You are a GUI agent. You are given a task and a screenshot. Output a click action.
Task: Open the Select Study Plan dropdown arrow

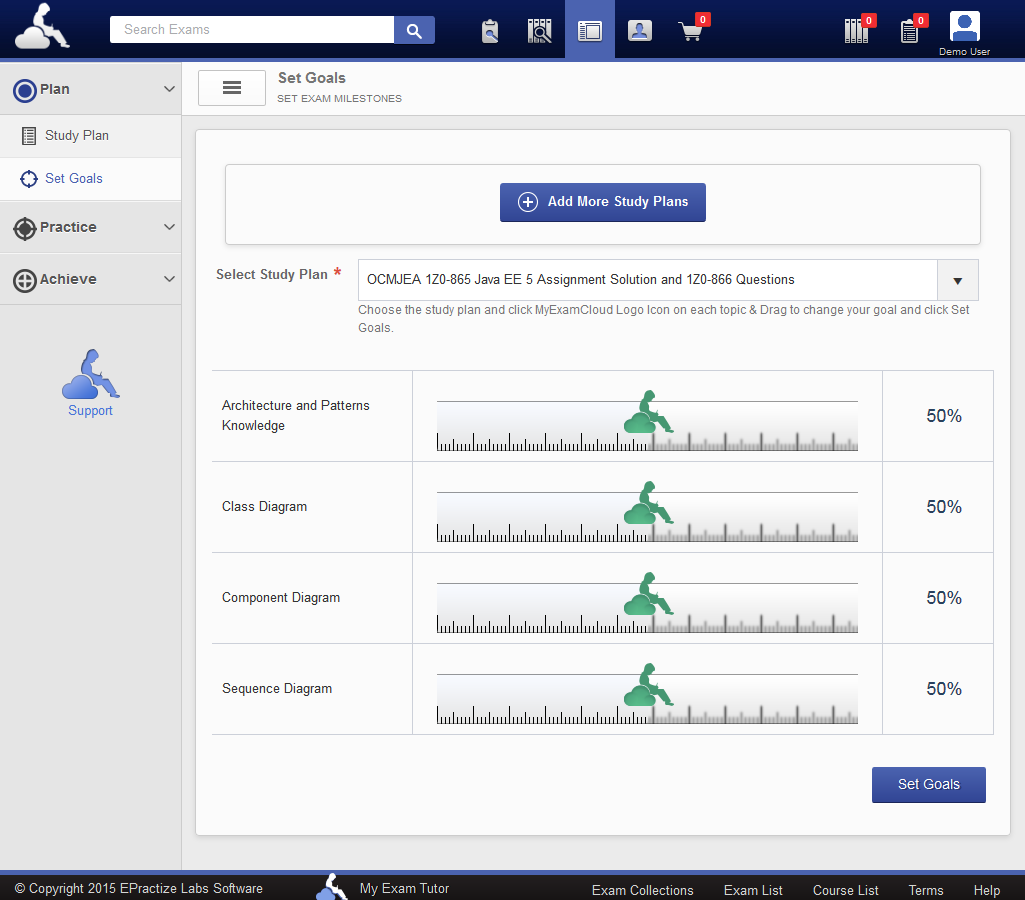[x=957, y=280]
